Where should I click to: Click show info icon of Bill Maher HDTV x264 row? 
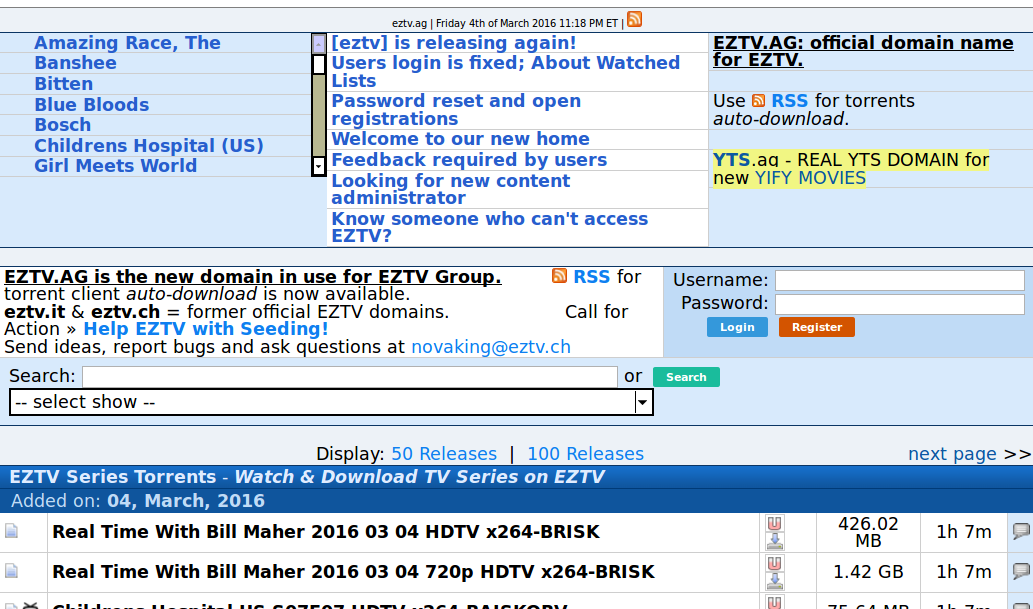(x=11, y=531)
